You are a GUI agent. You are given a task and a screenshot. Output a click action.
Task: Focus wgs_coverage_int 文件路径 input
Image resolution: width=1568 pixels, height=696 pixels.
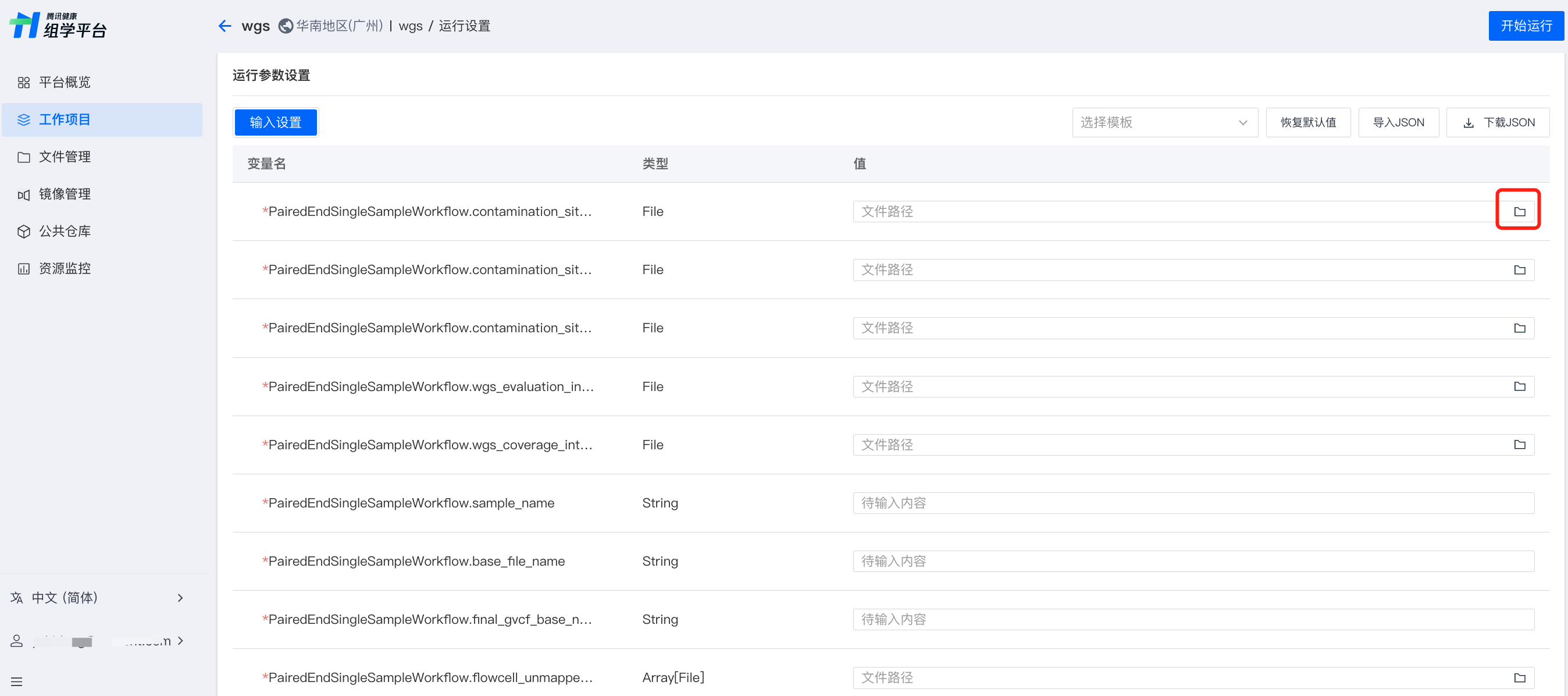[x=1193, y=445]
